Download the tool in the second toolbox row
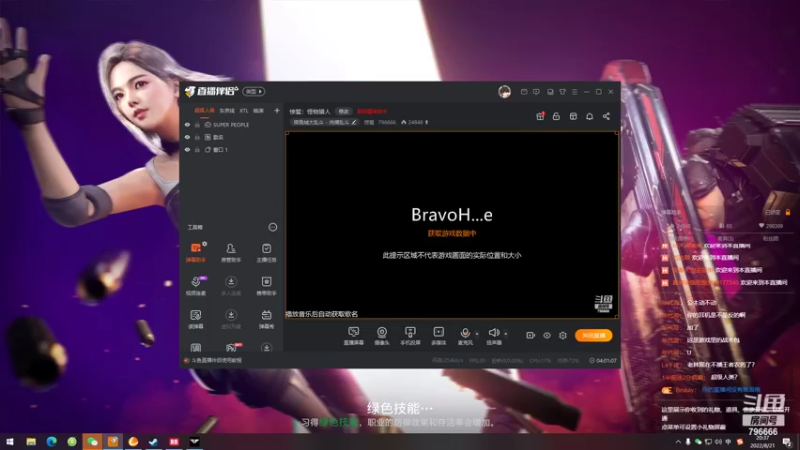This screenshot has height=450, width=800. tap(231, 286)
